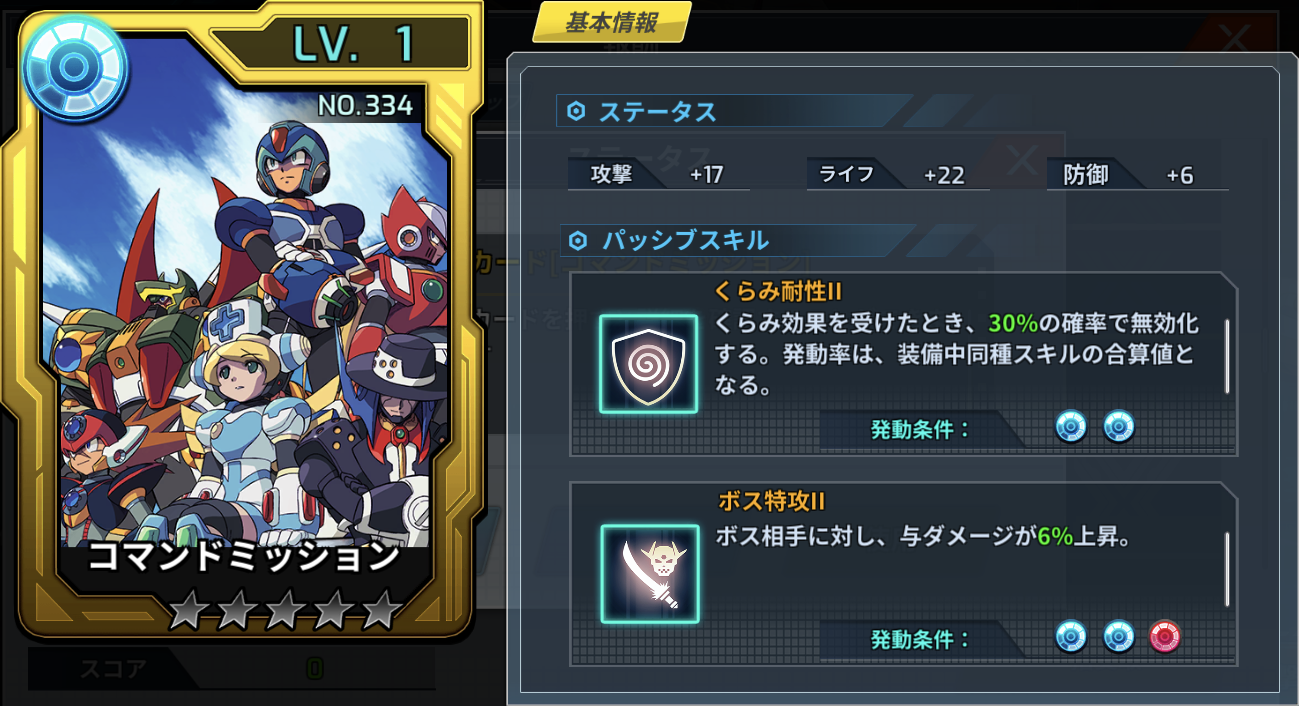The width and height of the screenshot is (1299, 706).
Task: Open the 基本情報 tab
Action: [612, 22]
